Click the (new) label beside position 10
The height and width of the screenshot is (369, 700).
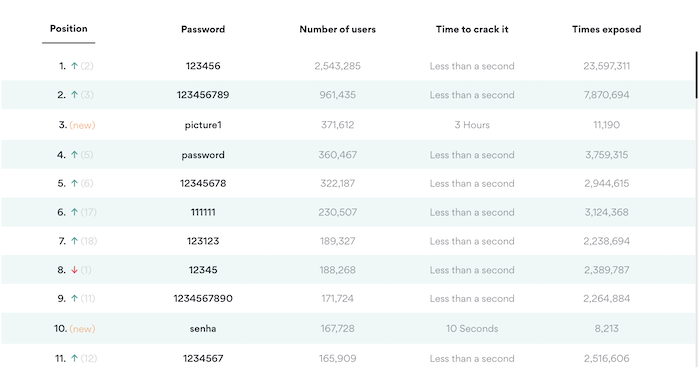pos(82,329)
